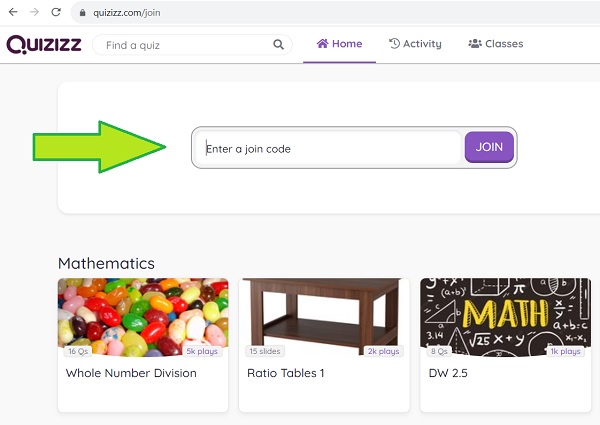Select the DW 2.5 quiz title
600x425 pixels.
(447, 373)
